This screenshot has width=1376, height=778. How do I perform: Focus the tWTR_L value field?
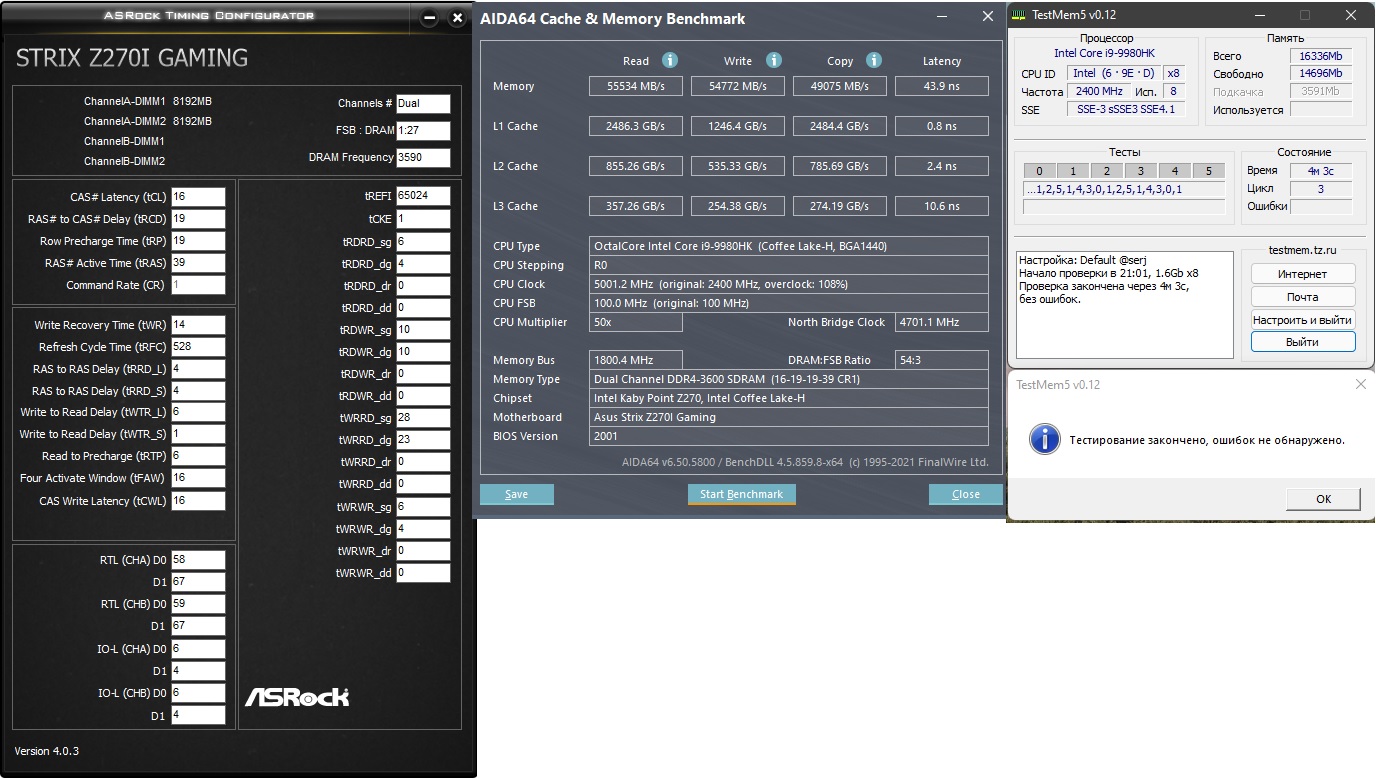tap(198, 412)
